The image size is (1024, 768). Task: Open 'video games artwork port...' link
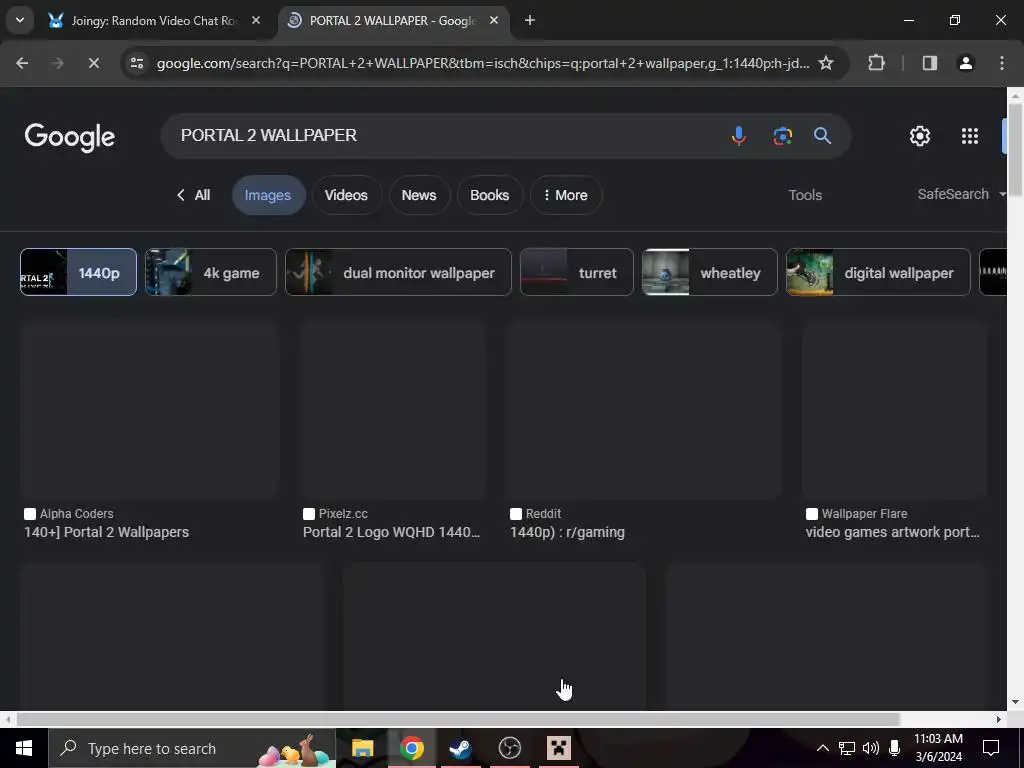click(892, 532)
